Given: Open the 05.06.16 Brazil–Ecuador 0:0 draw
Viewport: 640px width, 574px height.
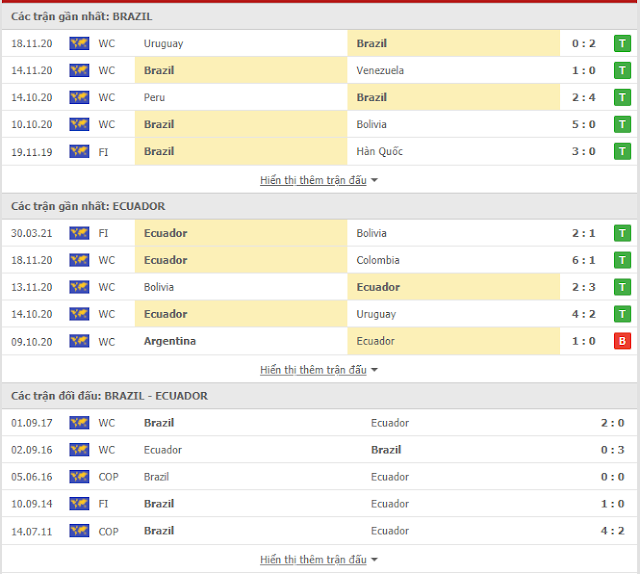Looking at the screenshot, I should (320, 476).
